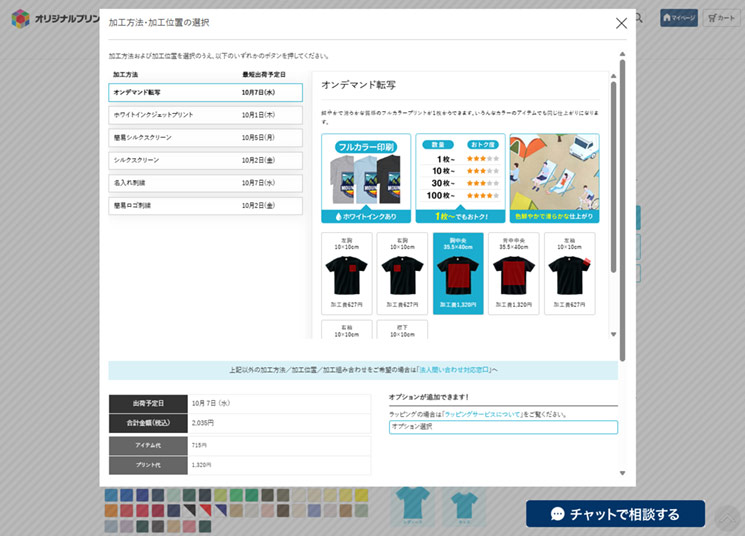Start チャットで相談する chat
745x536 pixels.
coord(615,514)
